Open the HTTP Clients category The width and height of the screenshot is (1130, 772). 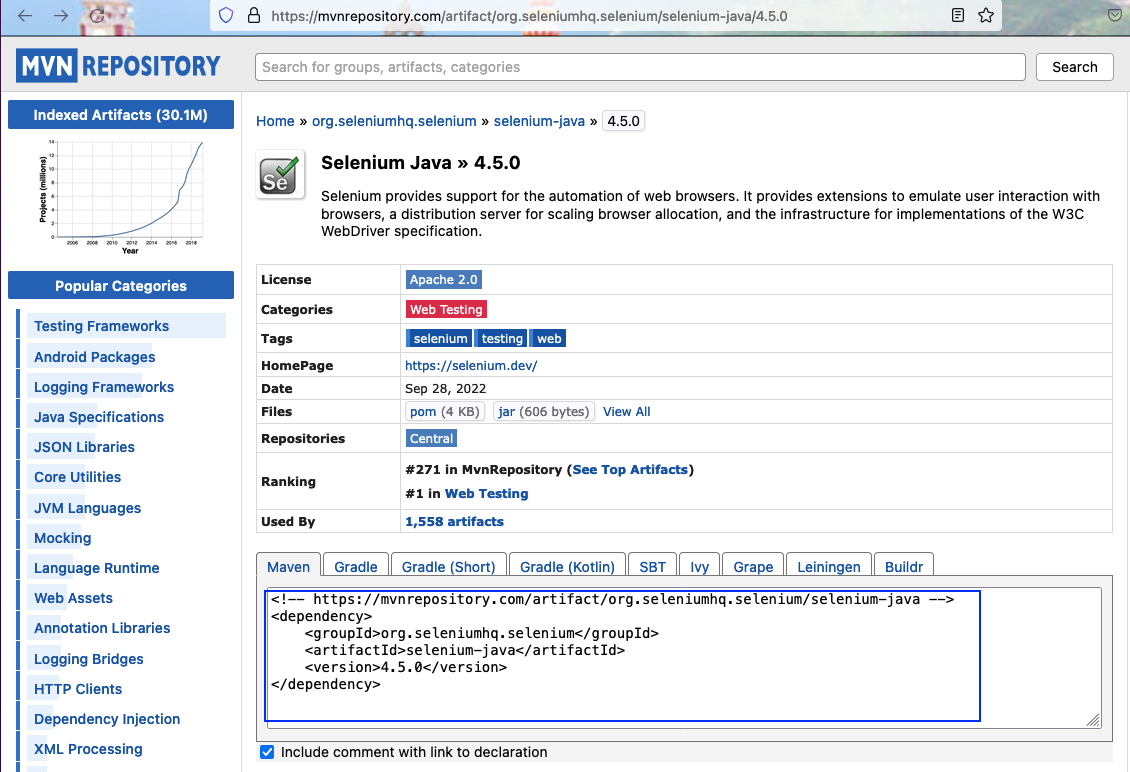78,689
